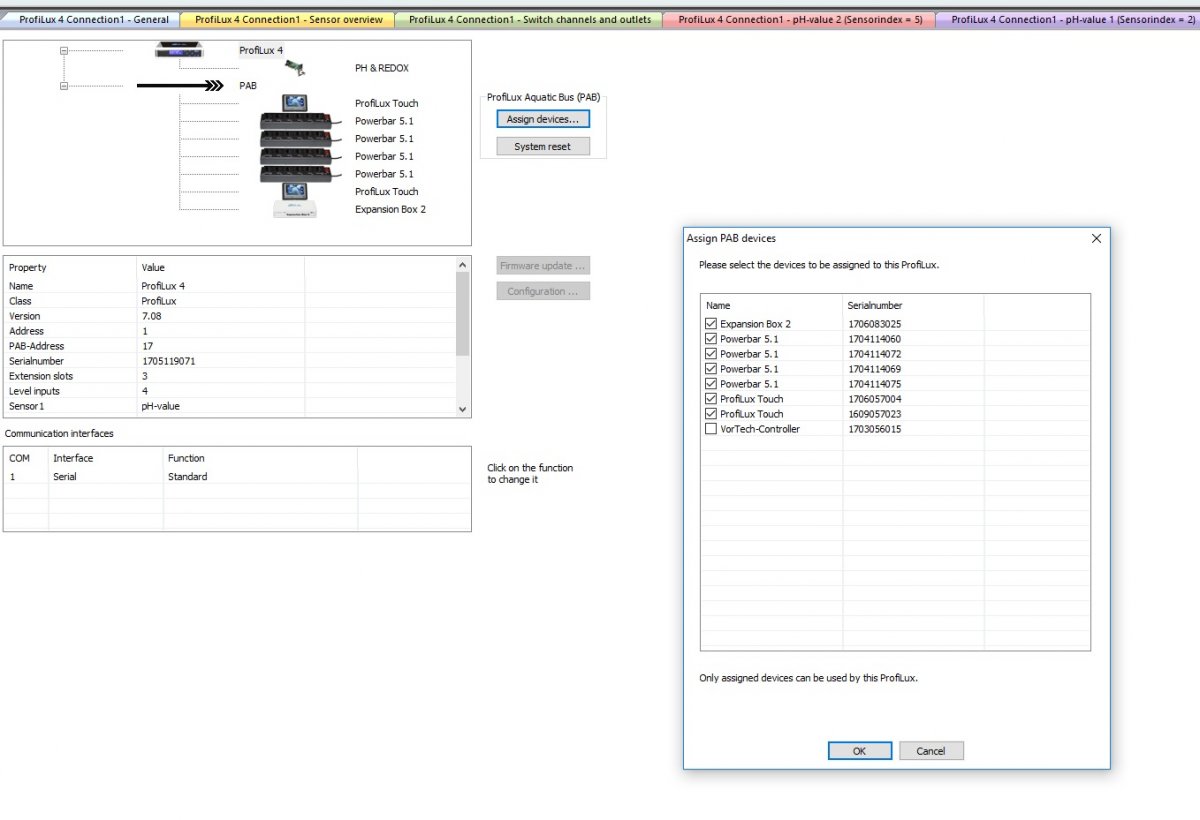
Task: Uncheck Powerbar 5.1 with serial 1704114069
Action: pos(711,369)
